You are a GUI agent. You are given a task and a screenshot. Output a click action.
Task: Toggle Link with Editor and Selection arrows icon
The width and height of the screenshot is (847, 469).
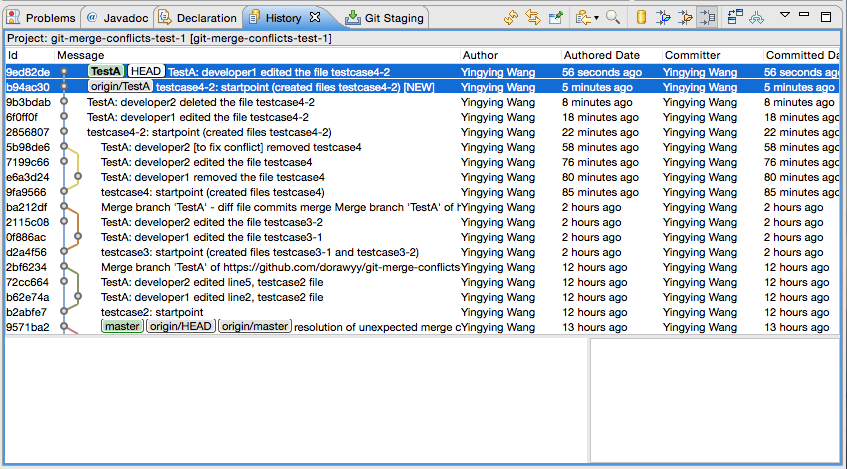click(x=533, y=18)
